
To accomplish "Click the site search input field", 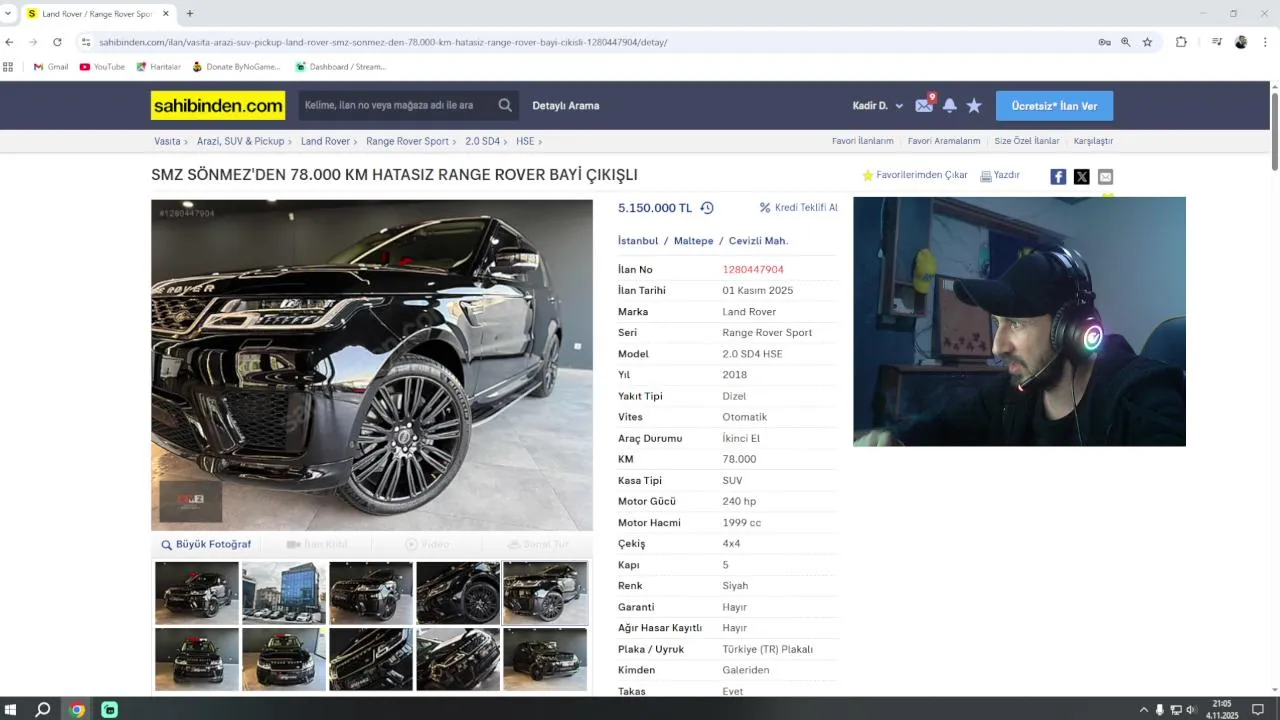I will coord(395,105).
